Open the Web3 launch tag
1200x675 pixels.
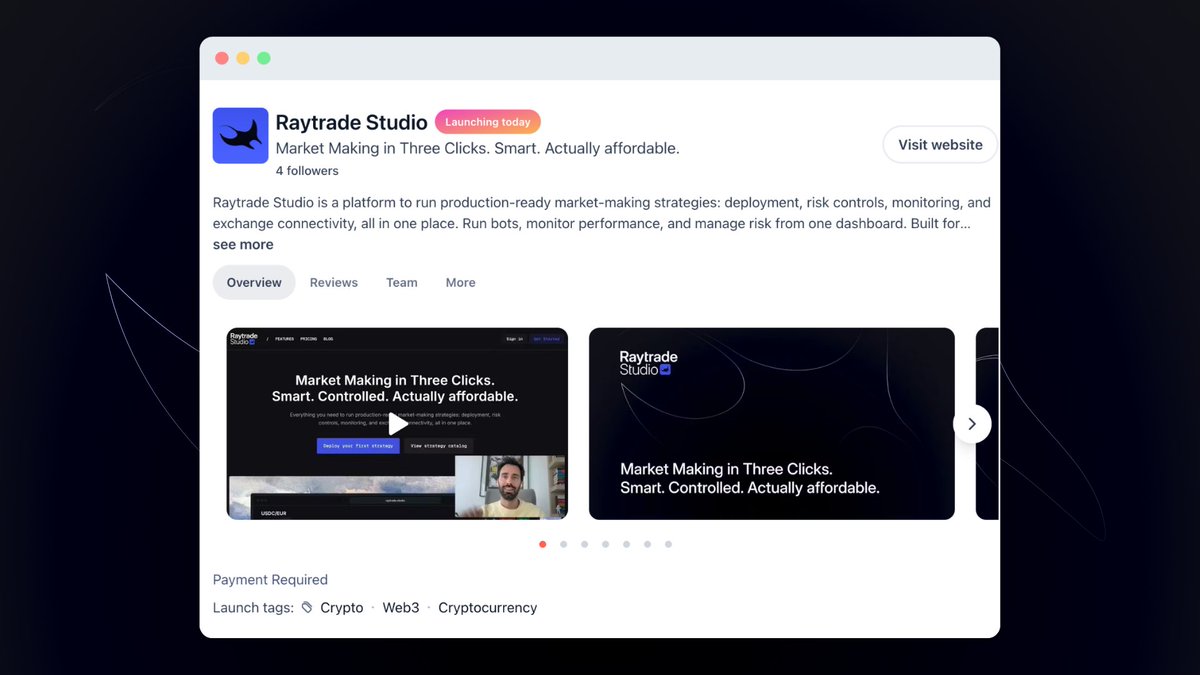(x=400, y=607)
